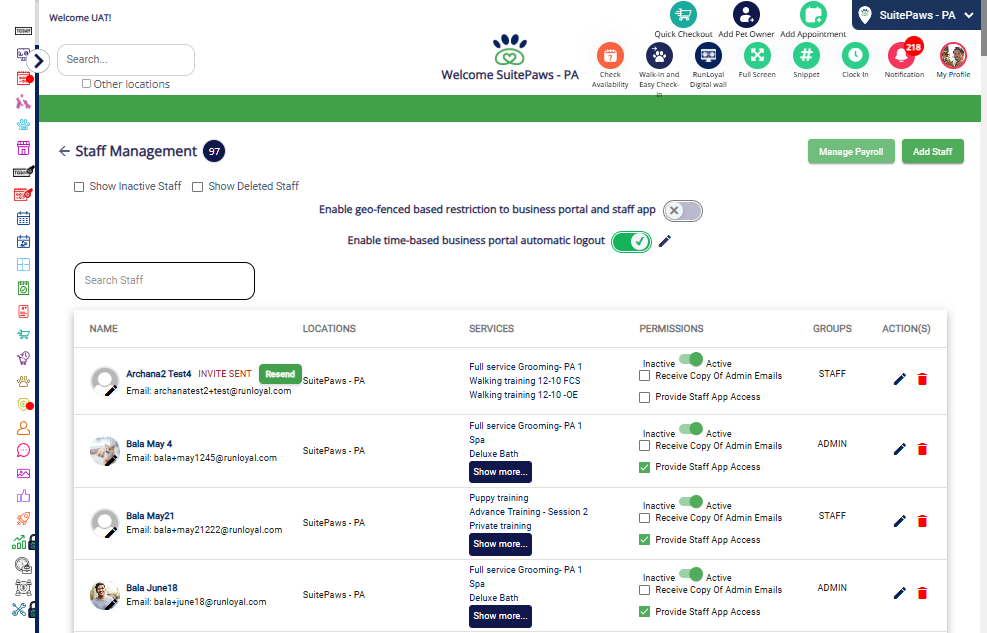Click NAME column header
987x633 pixels.
tap(103, 328)
